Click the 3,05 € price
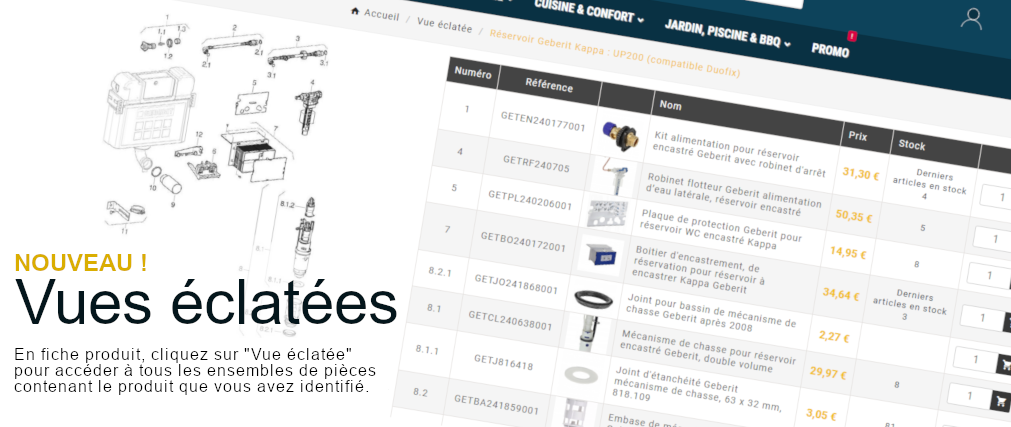Image resolution: width=1011 pixels, height=427 pixels. point(821,413)
